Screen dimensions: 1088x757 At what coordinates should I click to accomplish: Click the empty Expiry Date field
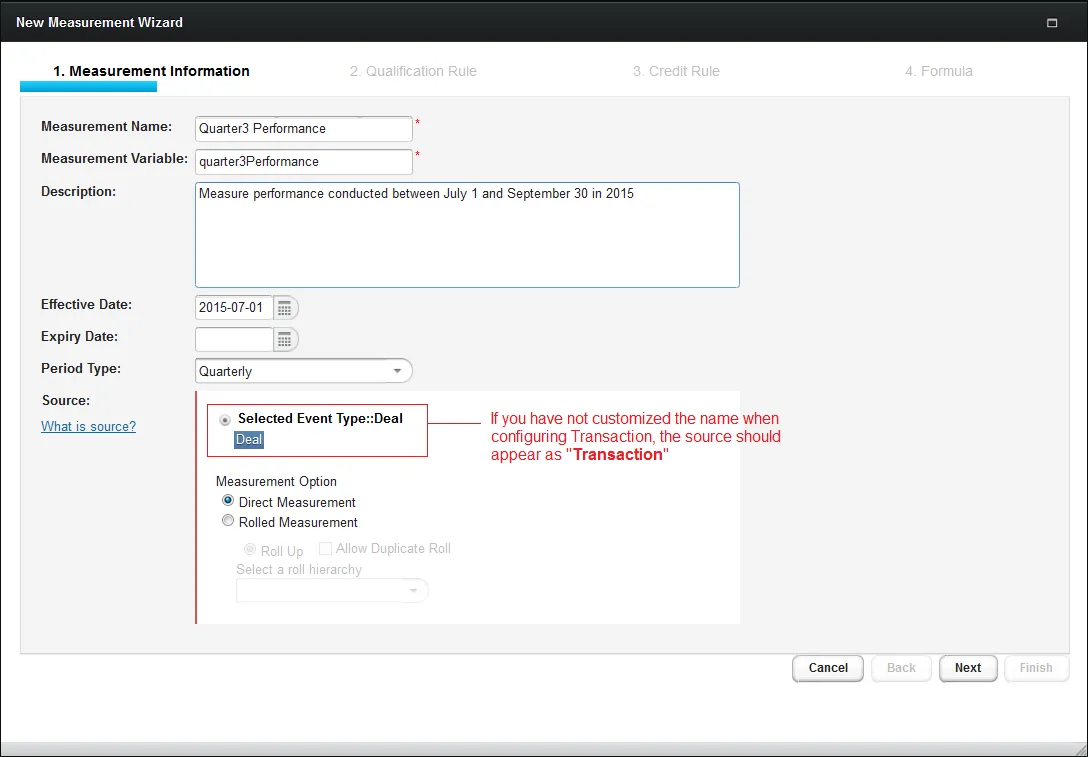234,339
